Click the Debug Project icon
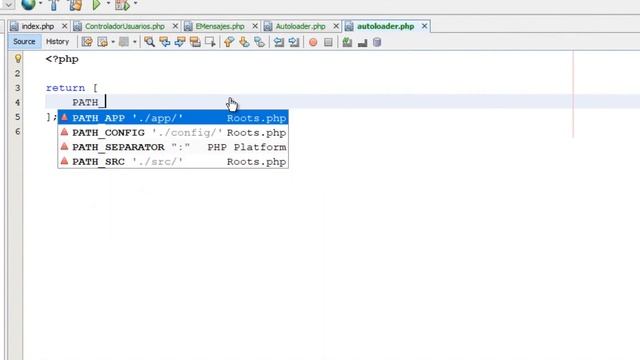The height and width of the screenshot is (360, 640). [x=122, y=5]
